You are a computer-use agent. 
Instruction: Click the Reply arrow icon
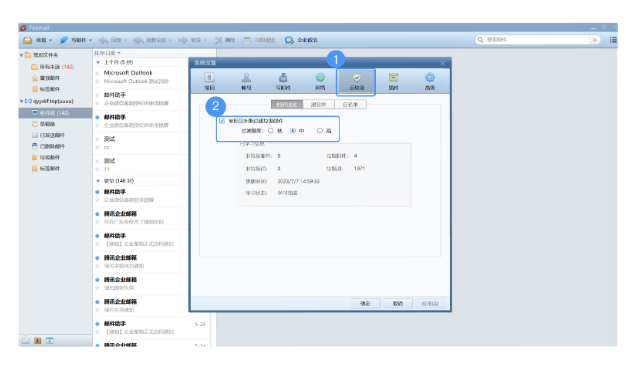click(103, 40)
